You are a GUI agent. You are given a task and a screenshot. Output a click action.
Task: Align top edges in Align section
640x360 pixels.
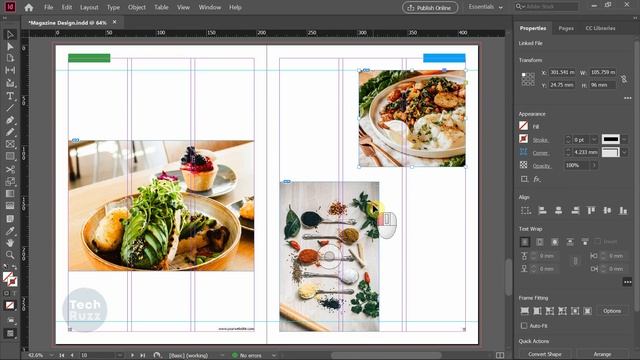591,211
